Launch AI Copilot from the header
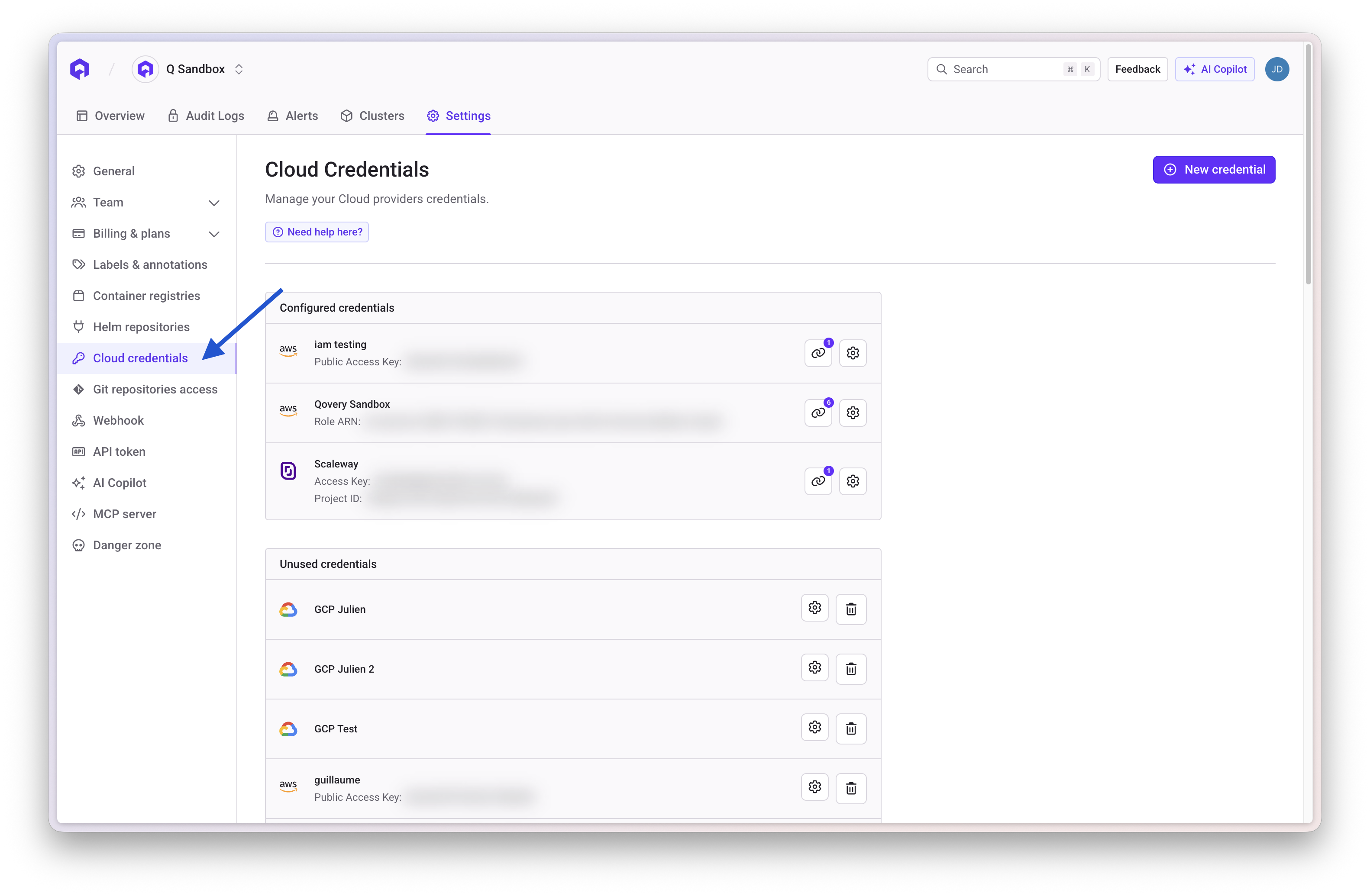Image resolution: width=1370 pixels, height=896 pixels. point(1215,69)
